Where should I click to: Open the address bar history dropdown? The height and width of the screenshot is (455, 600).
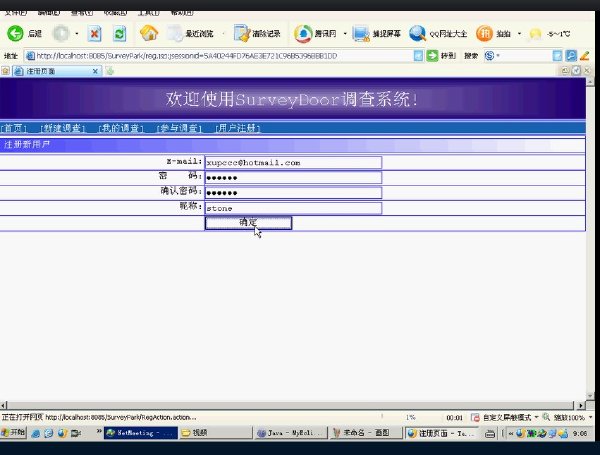coord(419,56)
